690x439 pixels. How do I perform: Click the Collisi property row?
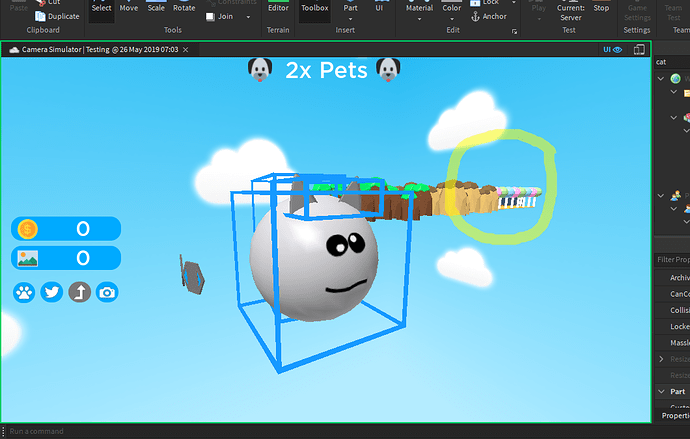[x=672, y=310]
